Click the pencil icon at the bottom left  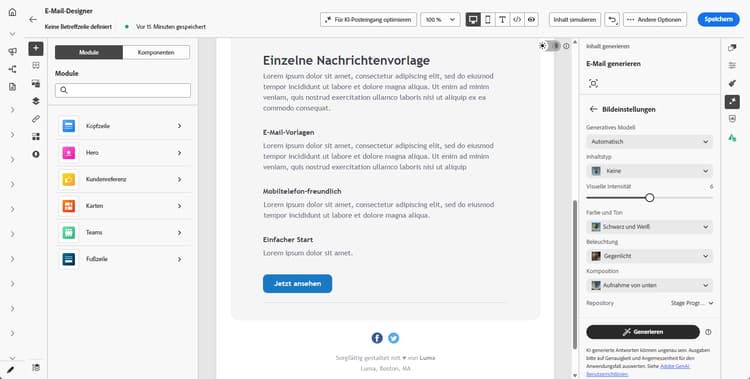(x=11, y=370)
